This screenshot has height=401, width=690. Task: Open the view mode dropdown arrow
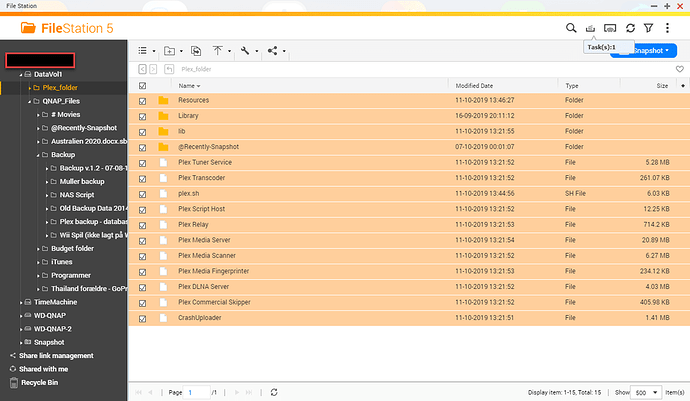tap(154, 51)
